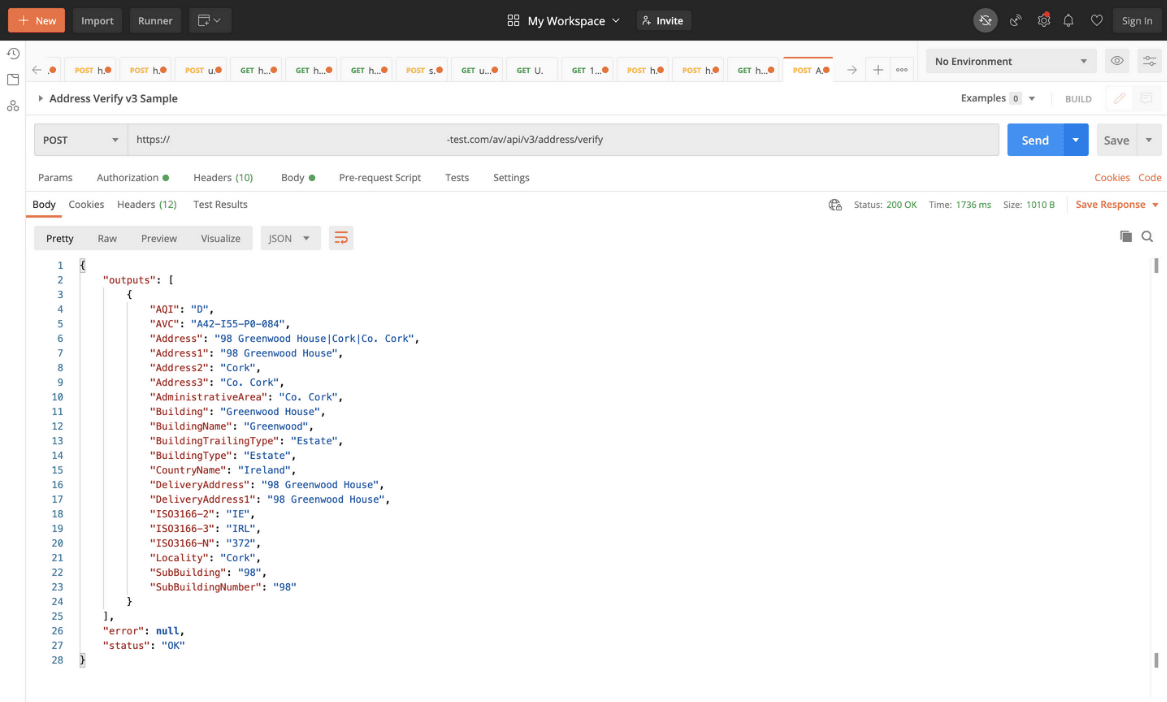1167x702 pixels.
Task: Open the Collections sidebar icon
Action: 13,80
